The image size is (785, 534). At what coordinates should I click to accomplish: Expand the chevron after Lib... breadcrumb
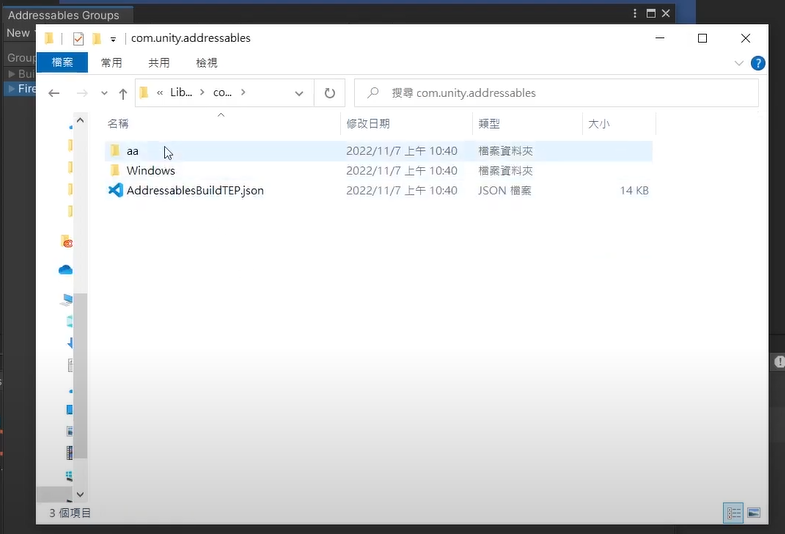(x=202, y=93)
